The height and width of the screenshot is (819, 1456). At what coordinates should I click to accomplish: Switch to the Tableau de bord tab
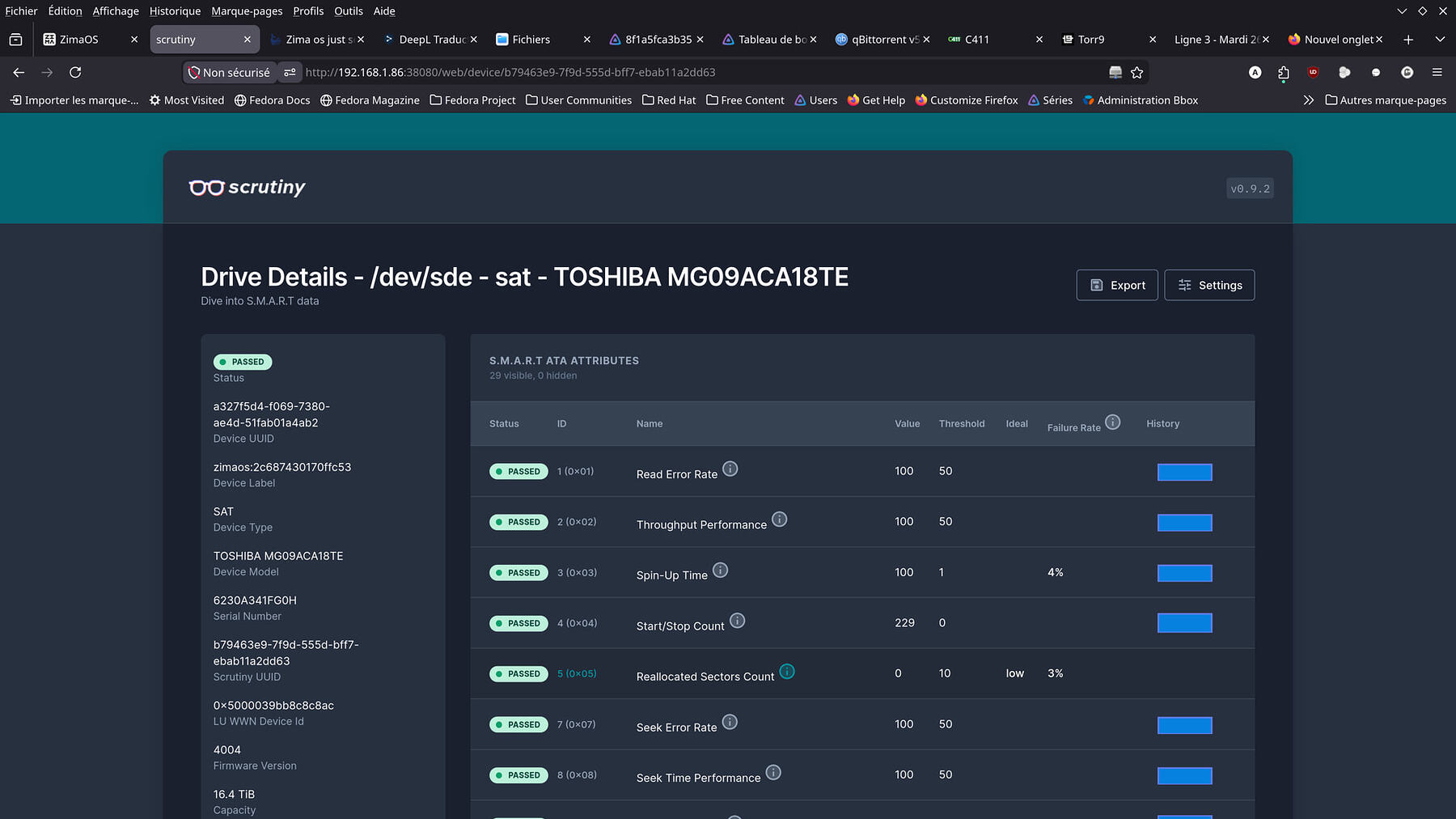768,39
